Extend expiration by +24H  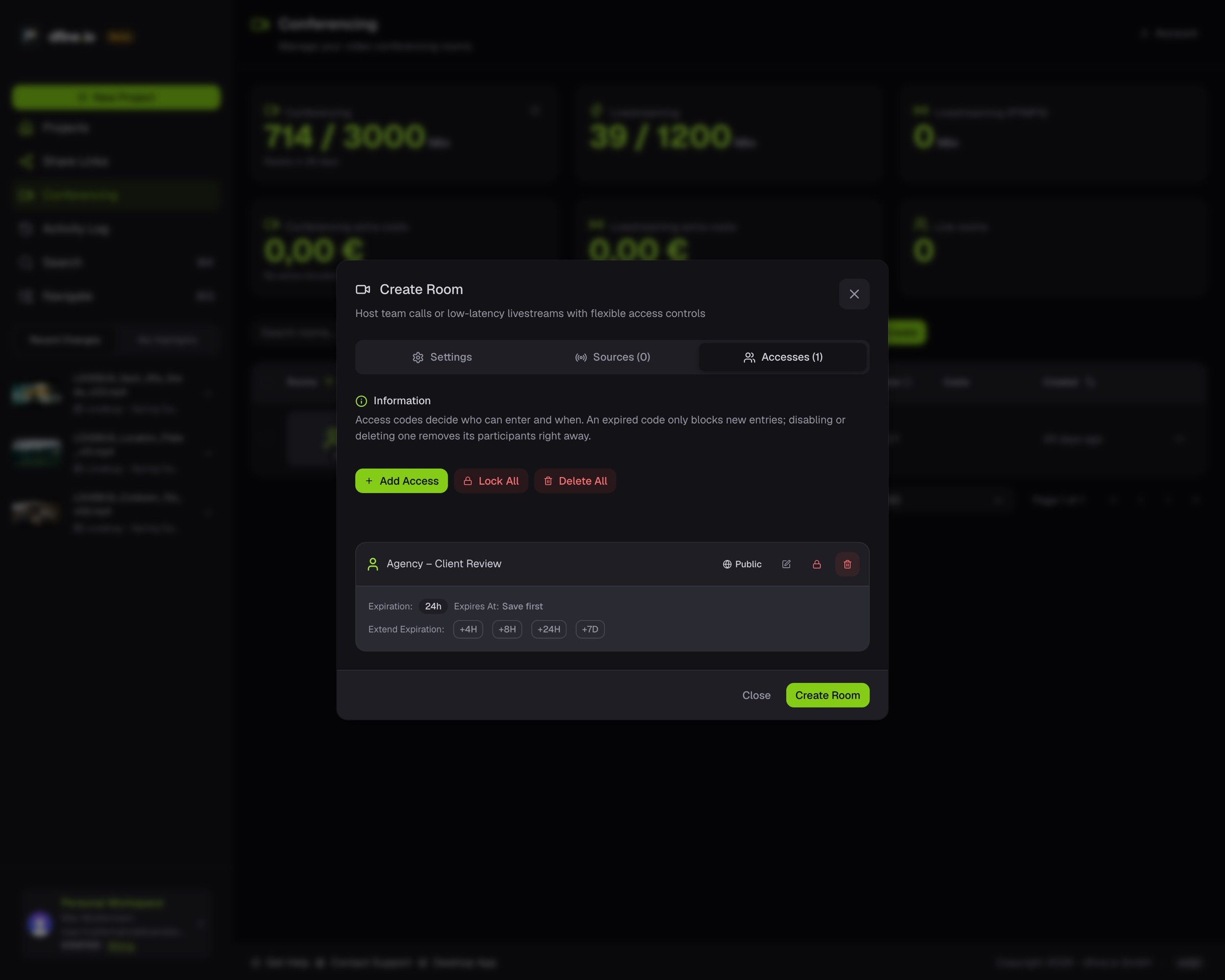[x=549, y=629]
